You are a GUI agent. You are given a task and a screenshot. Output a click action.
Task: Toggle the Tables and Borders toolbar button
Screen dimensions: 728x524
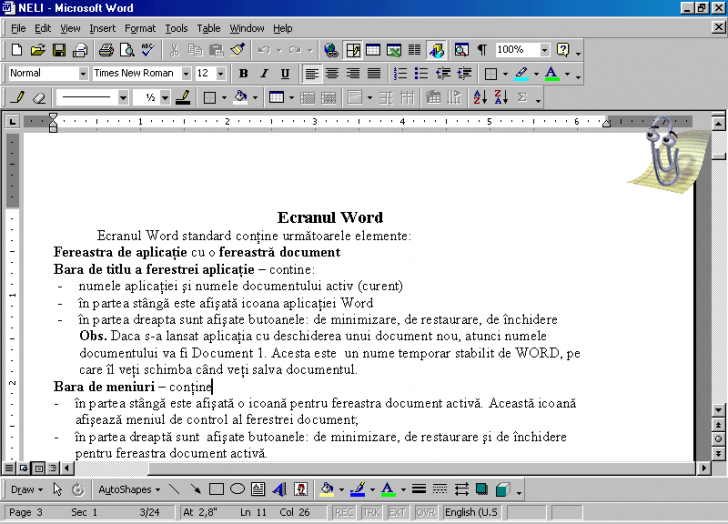[x=352, y=50]
